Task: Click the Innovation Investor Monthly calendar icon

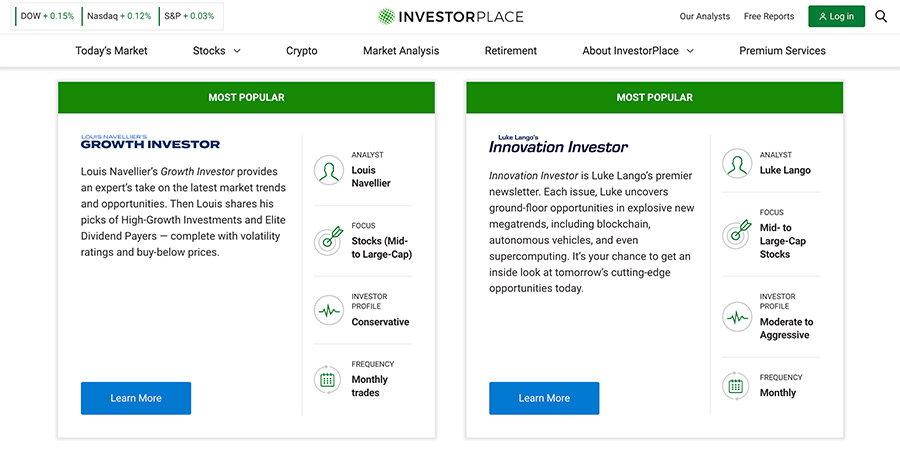Action: [x=736, y=386]
